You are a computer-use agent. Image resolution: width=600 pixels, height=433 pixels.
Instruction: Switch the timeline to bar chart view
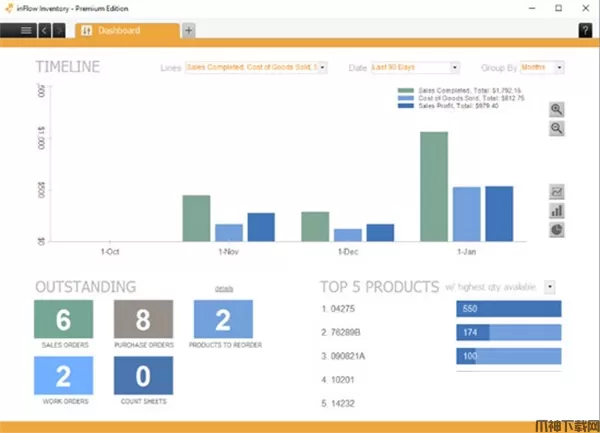click(557, 210)
